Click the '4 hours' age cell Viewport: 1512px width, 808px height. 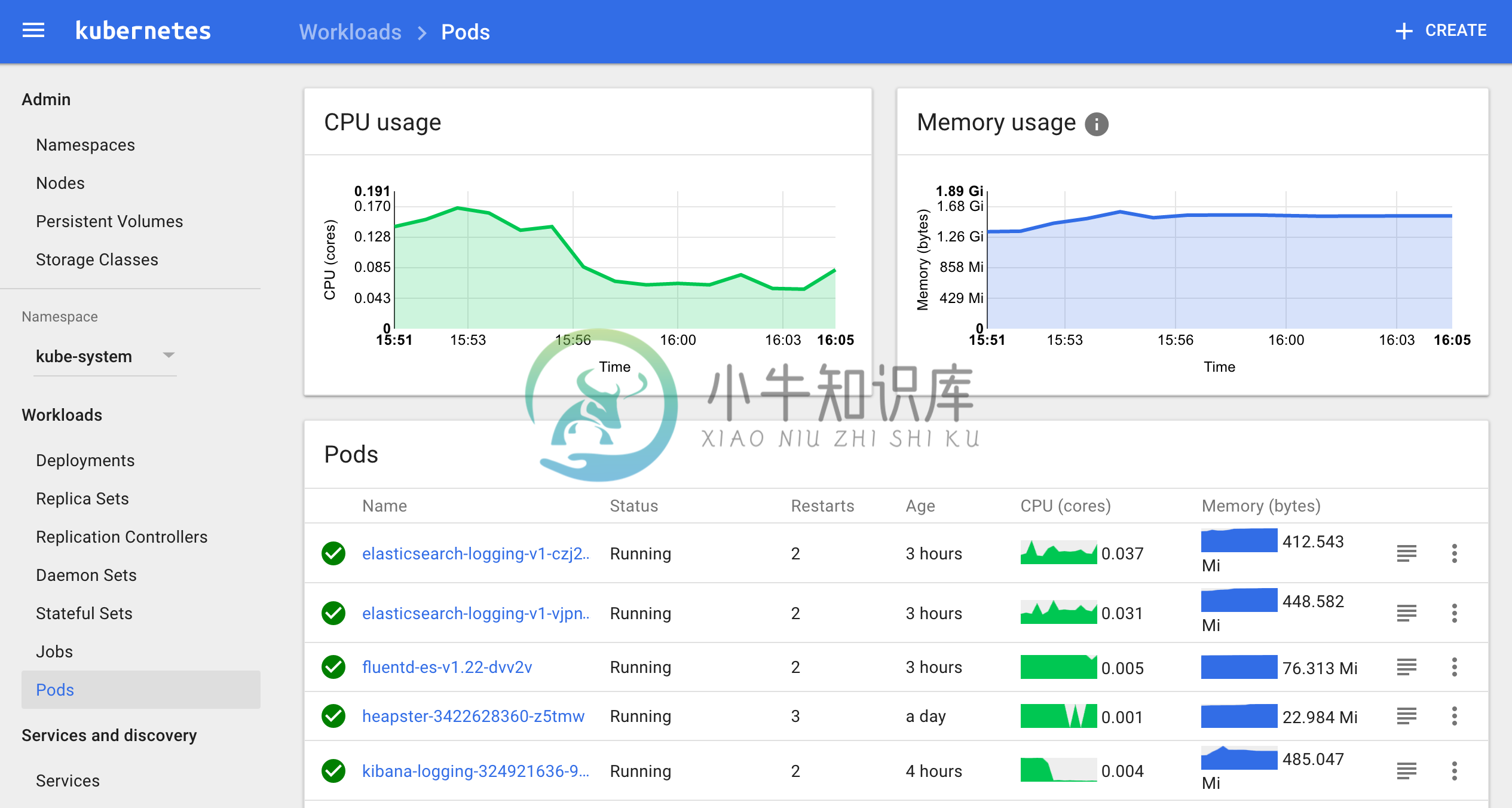tap(933, 771)
